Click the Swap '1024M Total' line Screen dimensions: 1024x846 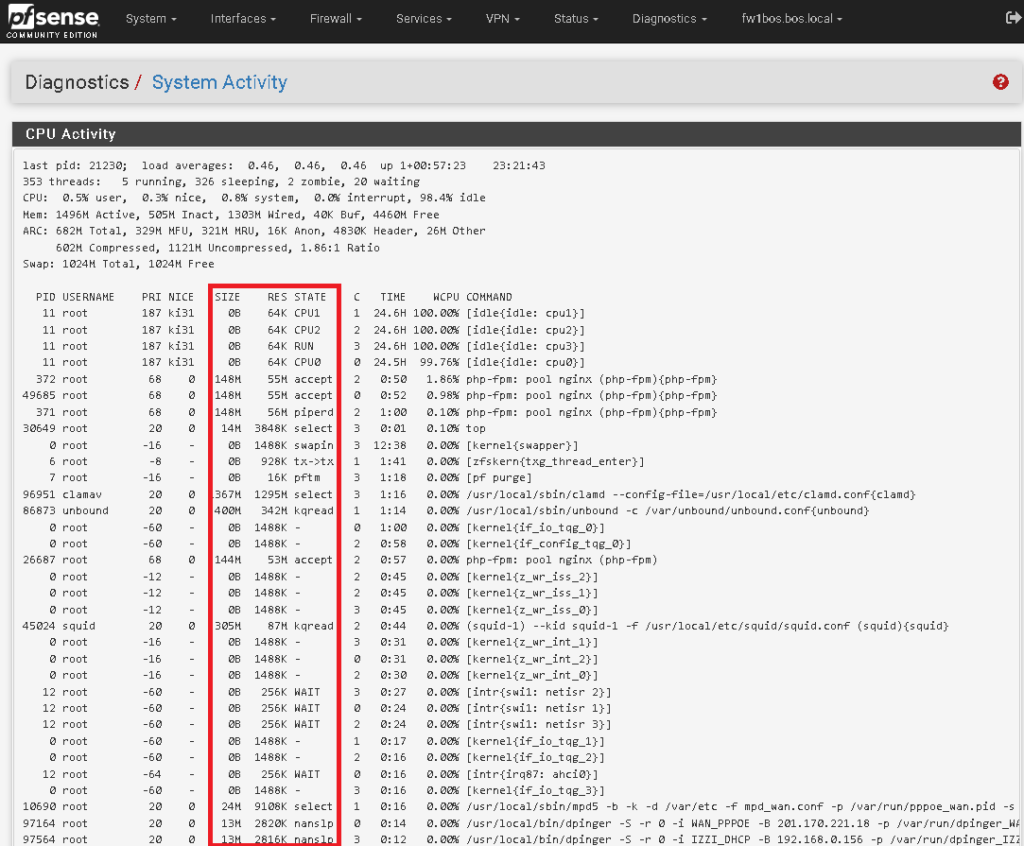(x=118, y=264)
